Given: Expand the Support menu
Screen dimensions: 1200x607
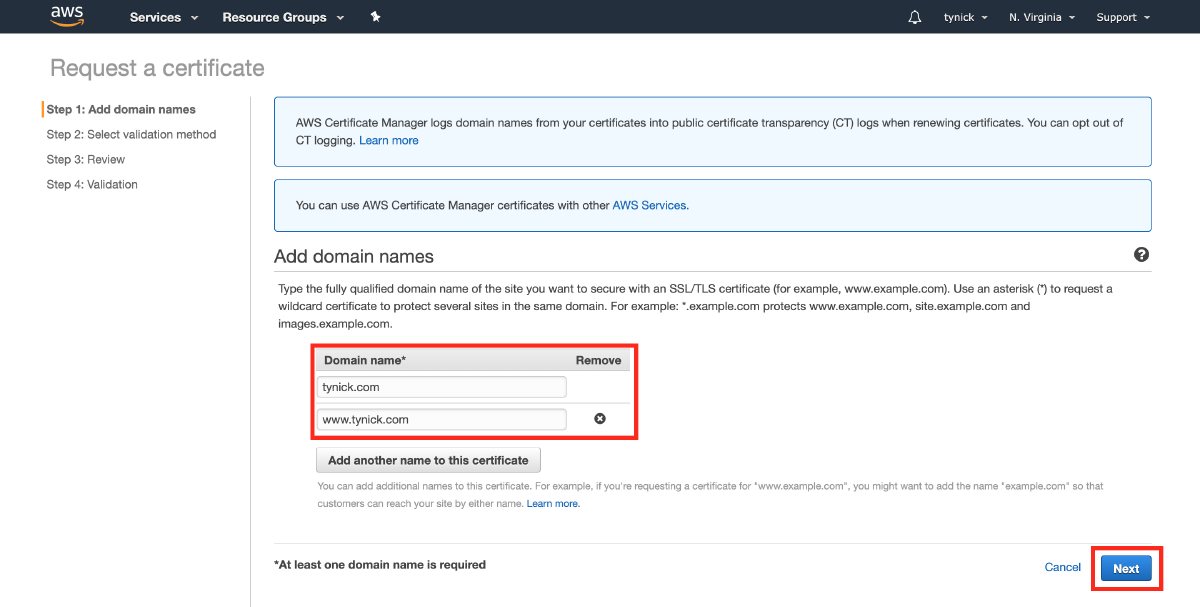Looking at the screenshot, I should pyautogui.click(x=1123, y=17).
